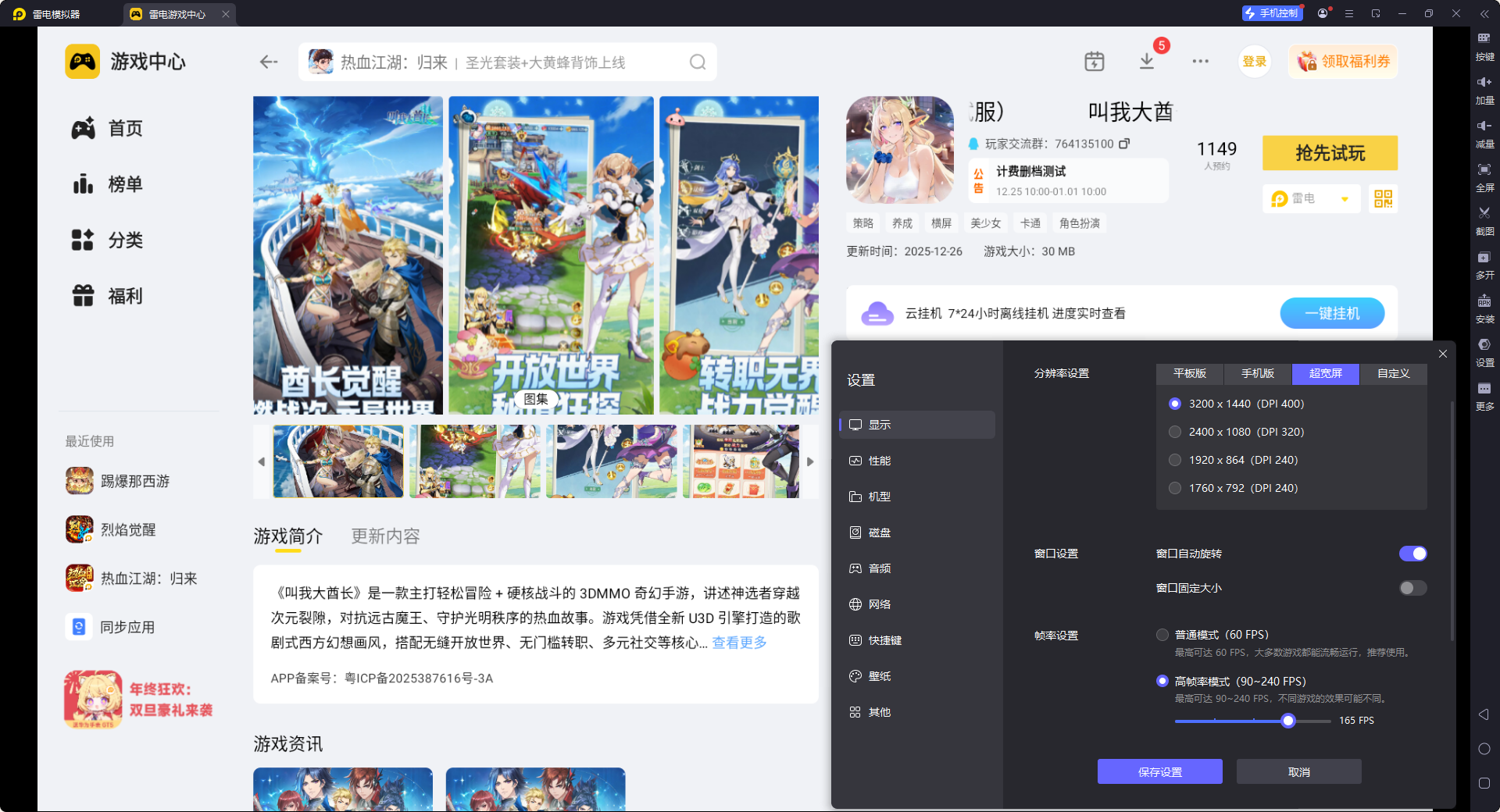
Task: Open the calendar reservation icon
Action: tap(1095, 61)
